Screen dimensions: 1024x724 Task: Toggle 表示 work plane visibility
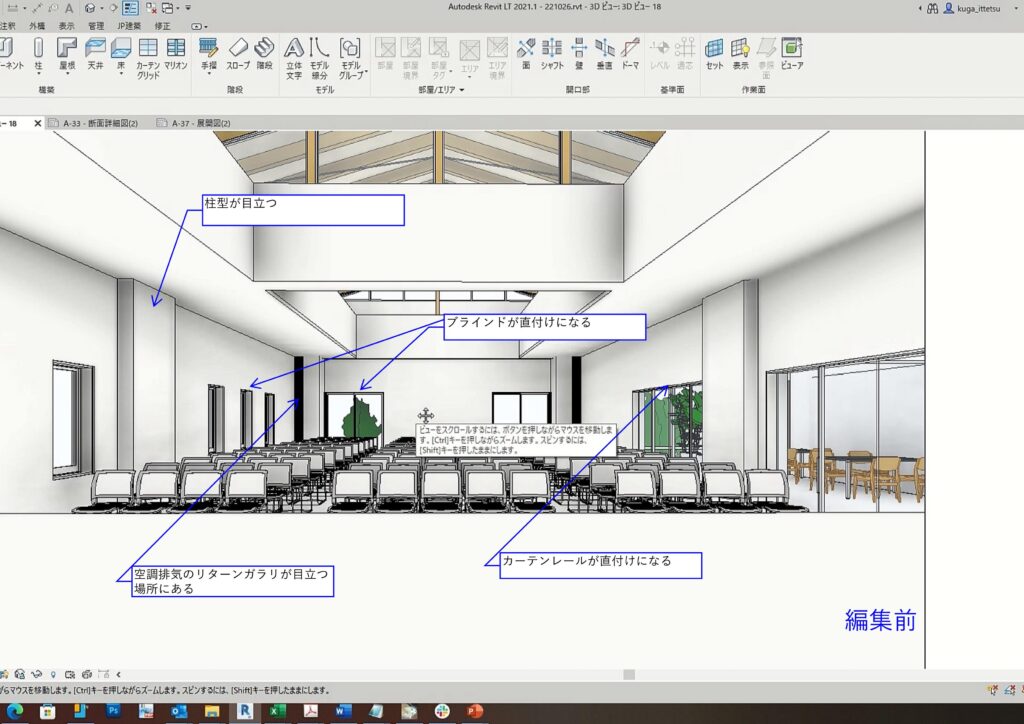(x=741, y=52)
